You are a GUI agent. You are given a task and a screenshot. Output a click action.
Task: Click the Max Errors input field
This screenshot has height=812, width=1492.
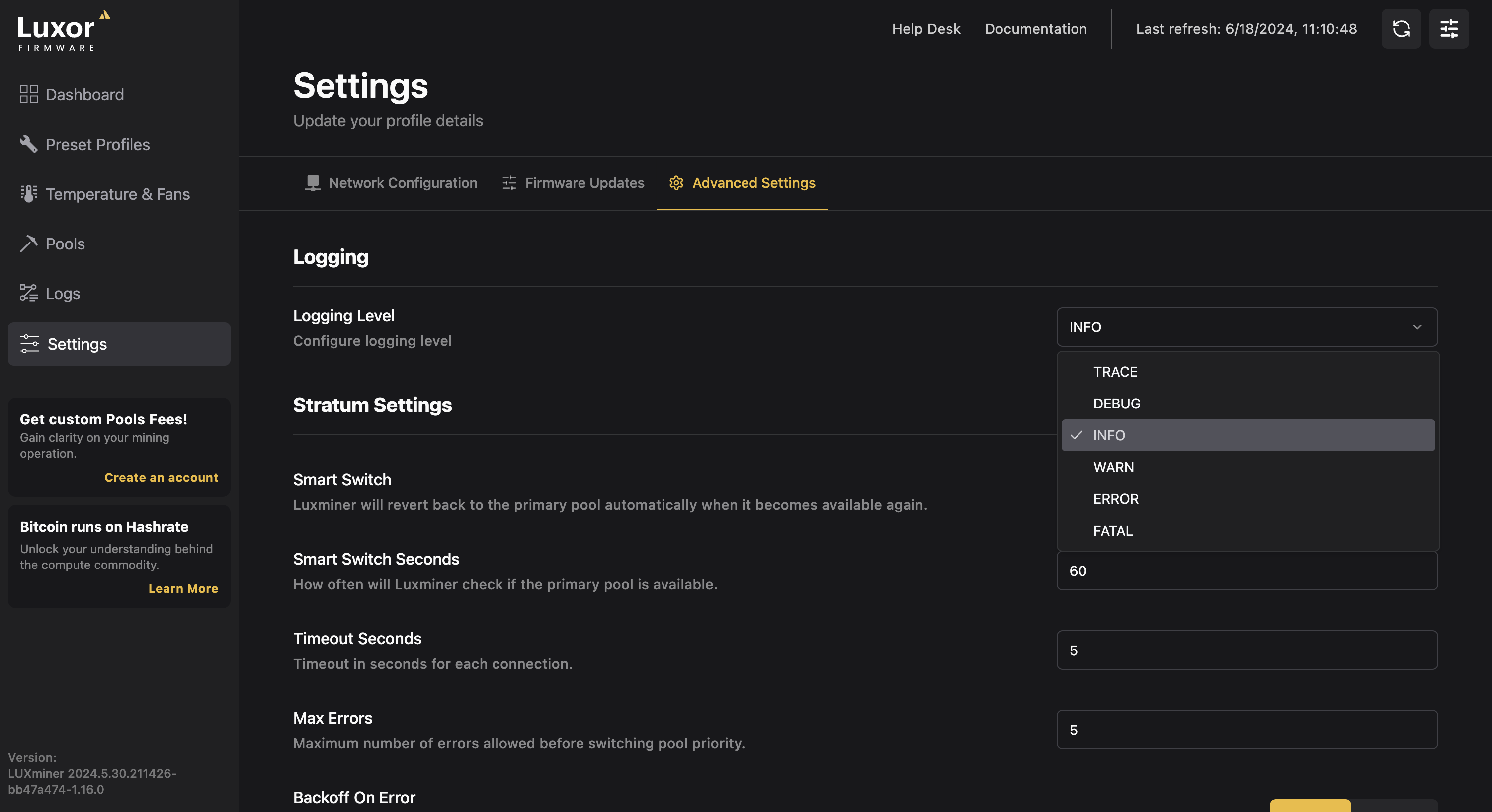tap(1247, 729)
